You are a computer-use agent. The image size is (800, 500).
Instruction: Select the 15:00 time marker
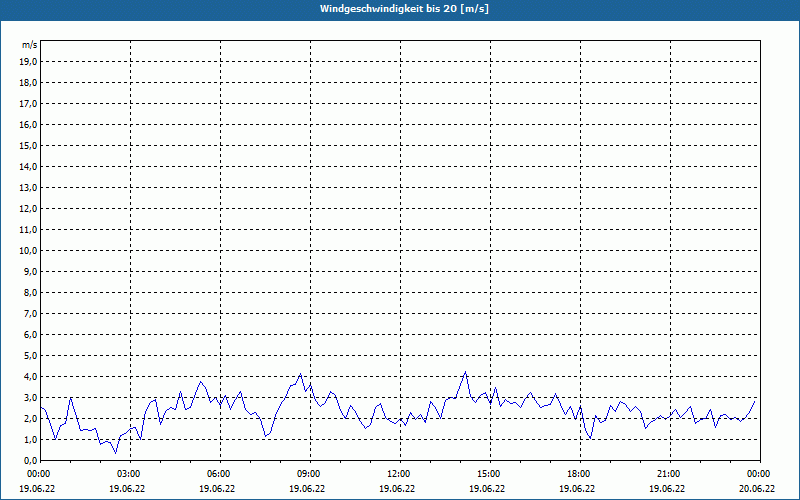point(489,474)
